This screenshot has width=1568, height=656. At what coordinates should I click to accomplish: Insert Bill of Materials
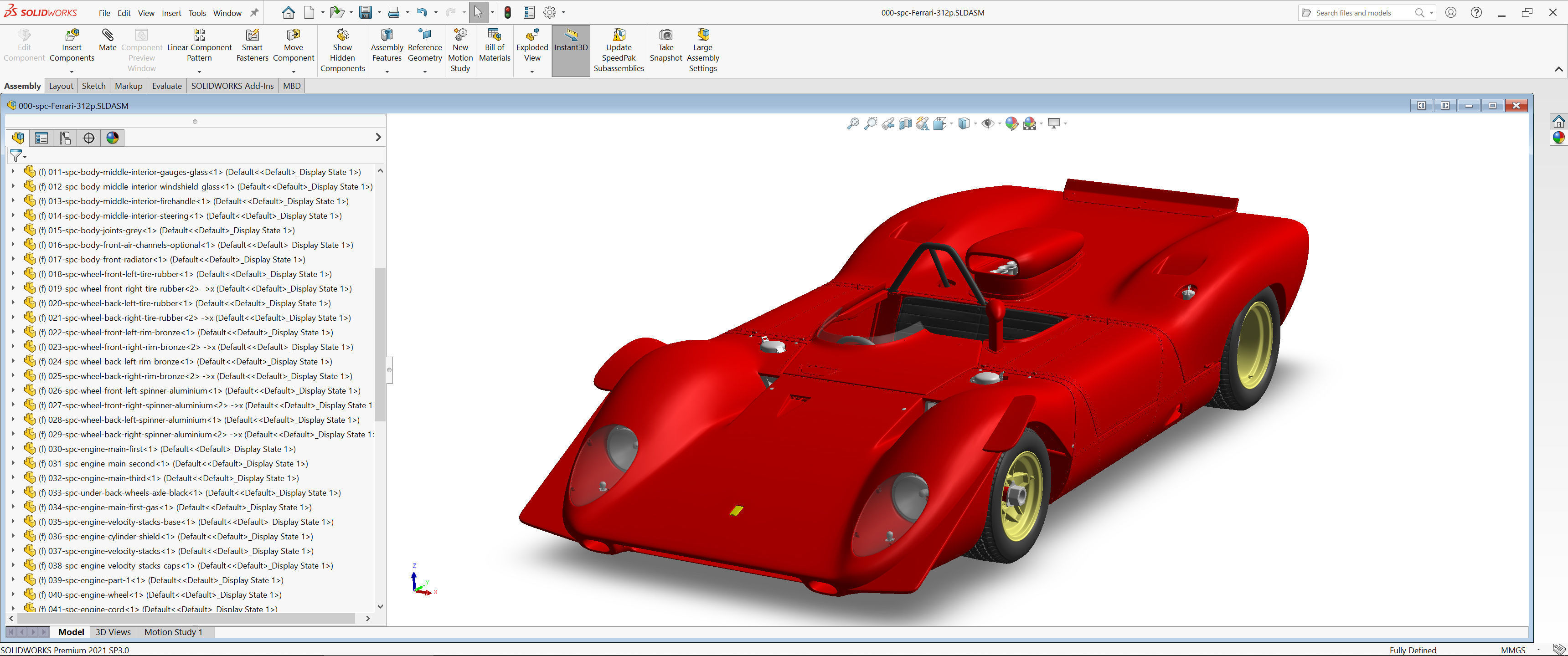(x=494, y=46)
